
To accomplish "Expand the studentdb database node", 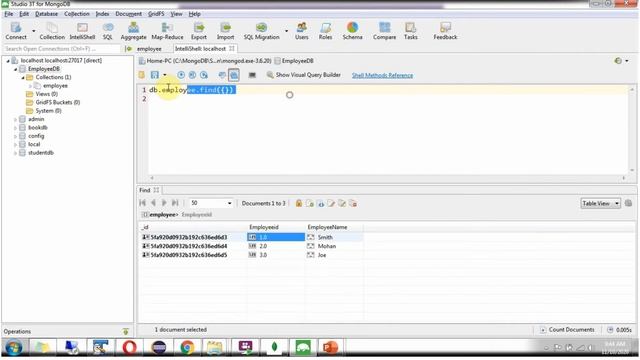I will click(x=16, y=153).
